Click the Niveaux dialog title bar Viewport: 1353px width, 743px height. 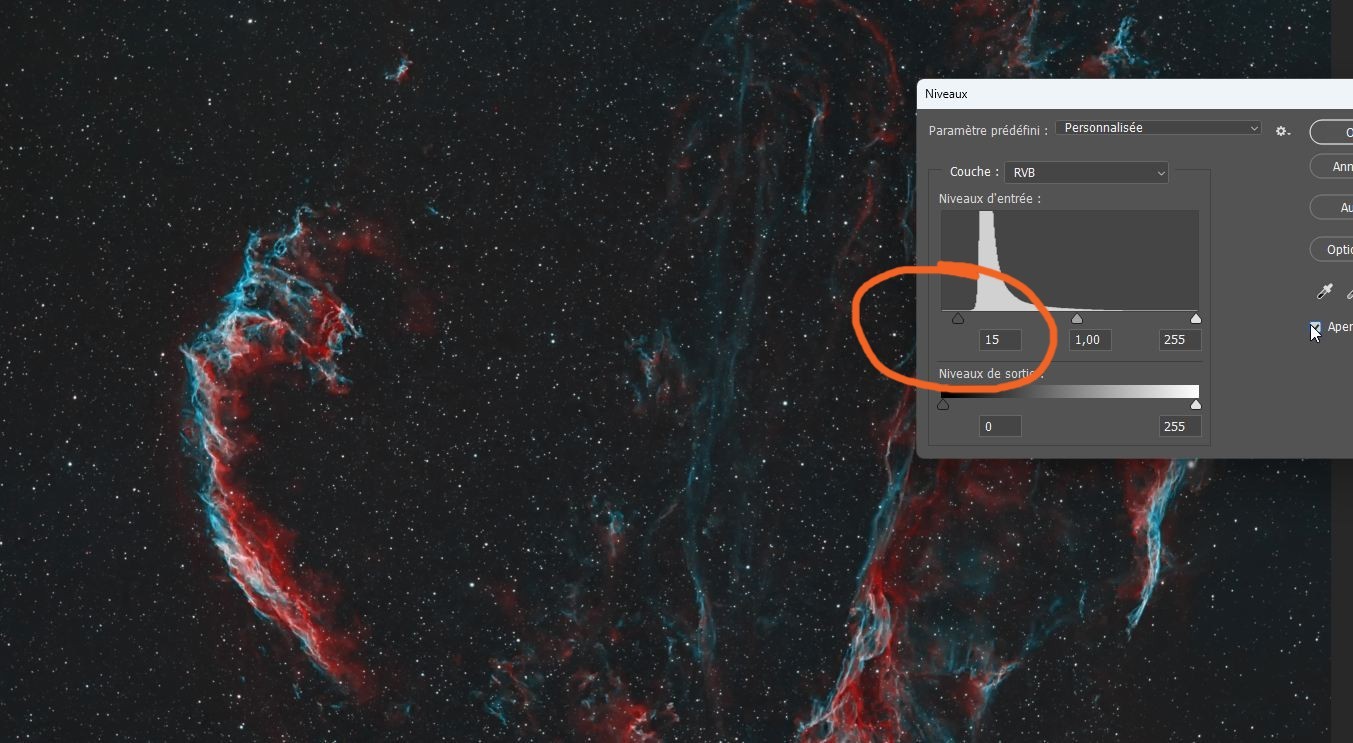(x=1135, y=94)
